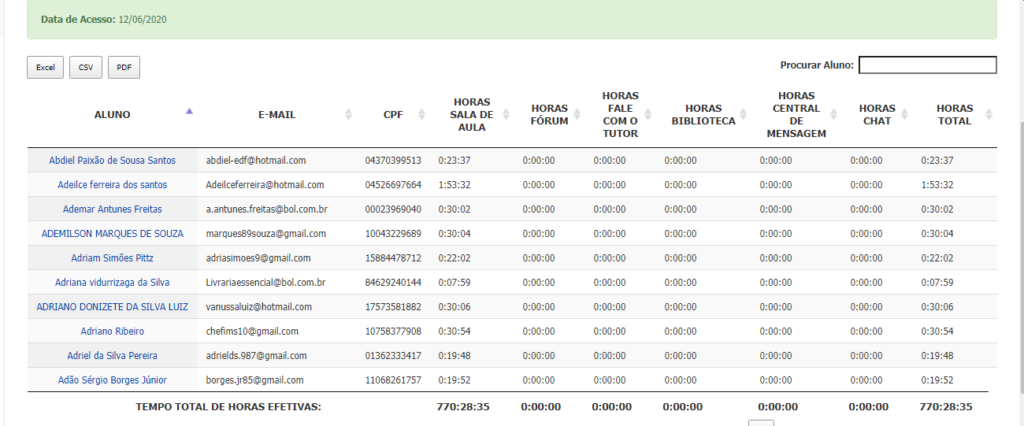
Task: Open ADEMILSON MARQUES DE SOUZA record
Action: (112, 234)
